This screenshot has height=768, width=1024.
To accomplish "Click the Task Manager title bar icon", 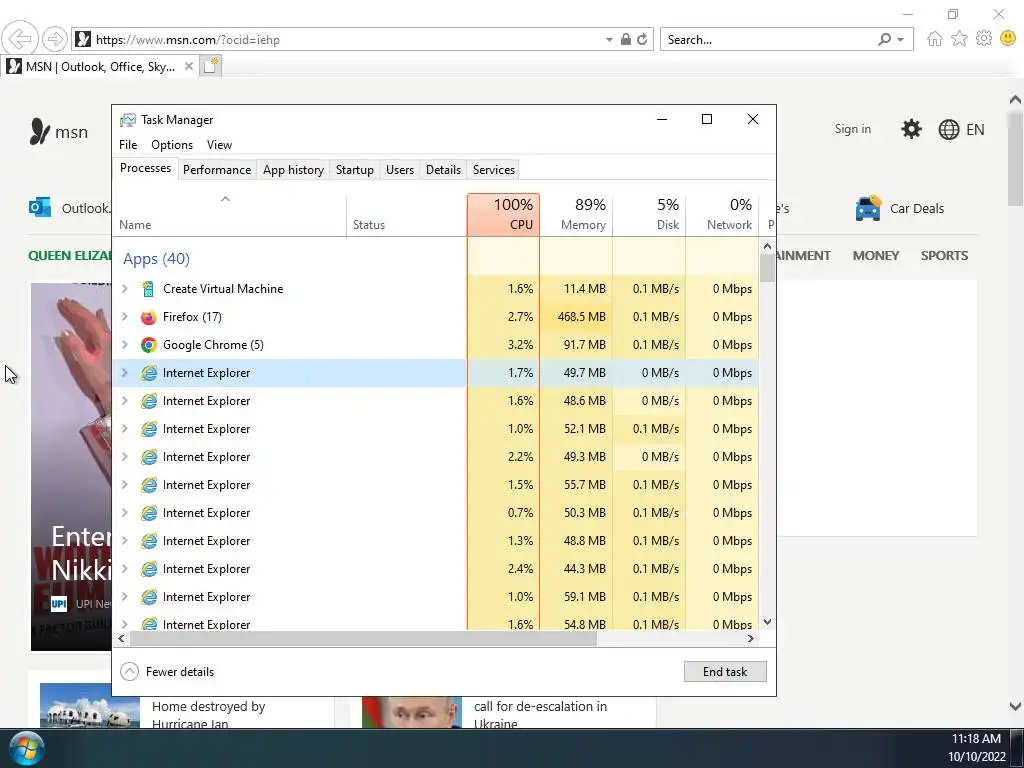I will pos(128,120).
